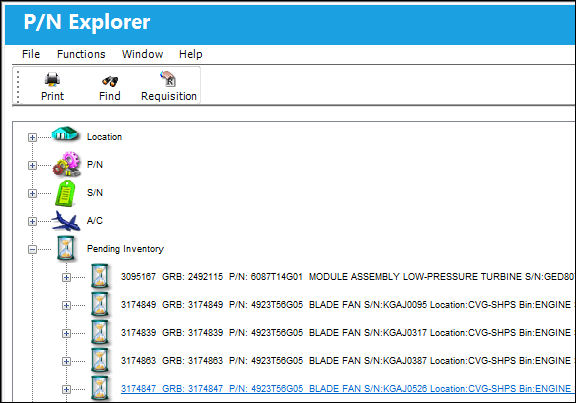Select BLADE FAN row S/N KGAJ0317
Image resolution: width=576 pixels, height=403 pixels.
[x=348, y=332]
